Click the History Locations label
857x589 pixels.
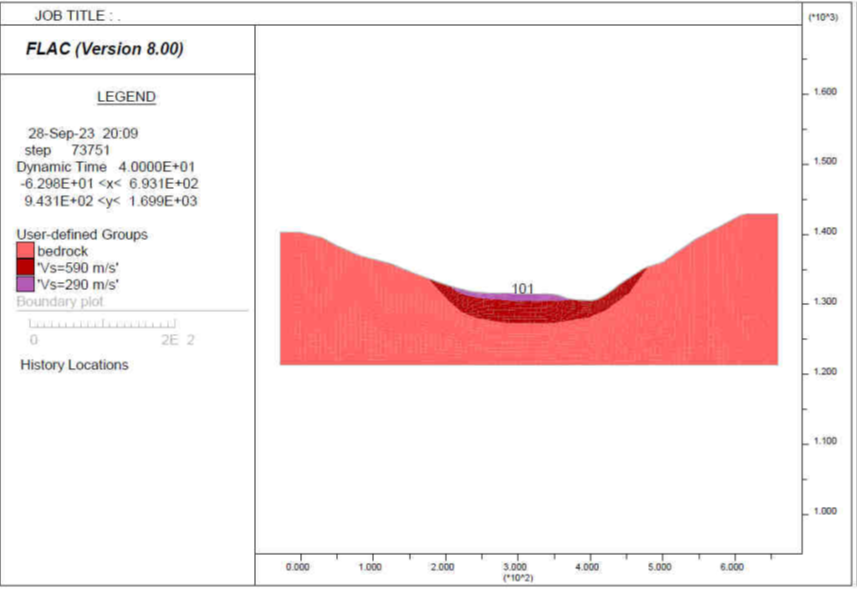tap(74, 365)
